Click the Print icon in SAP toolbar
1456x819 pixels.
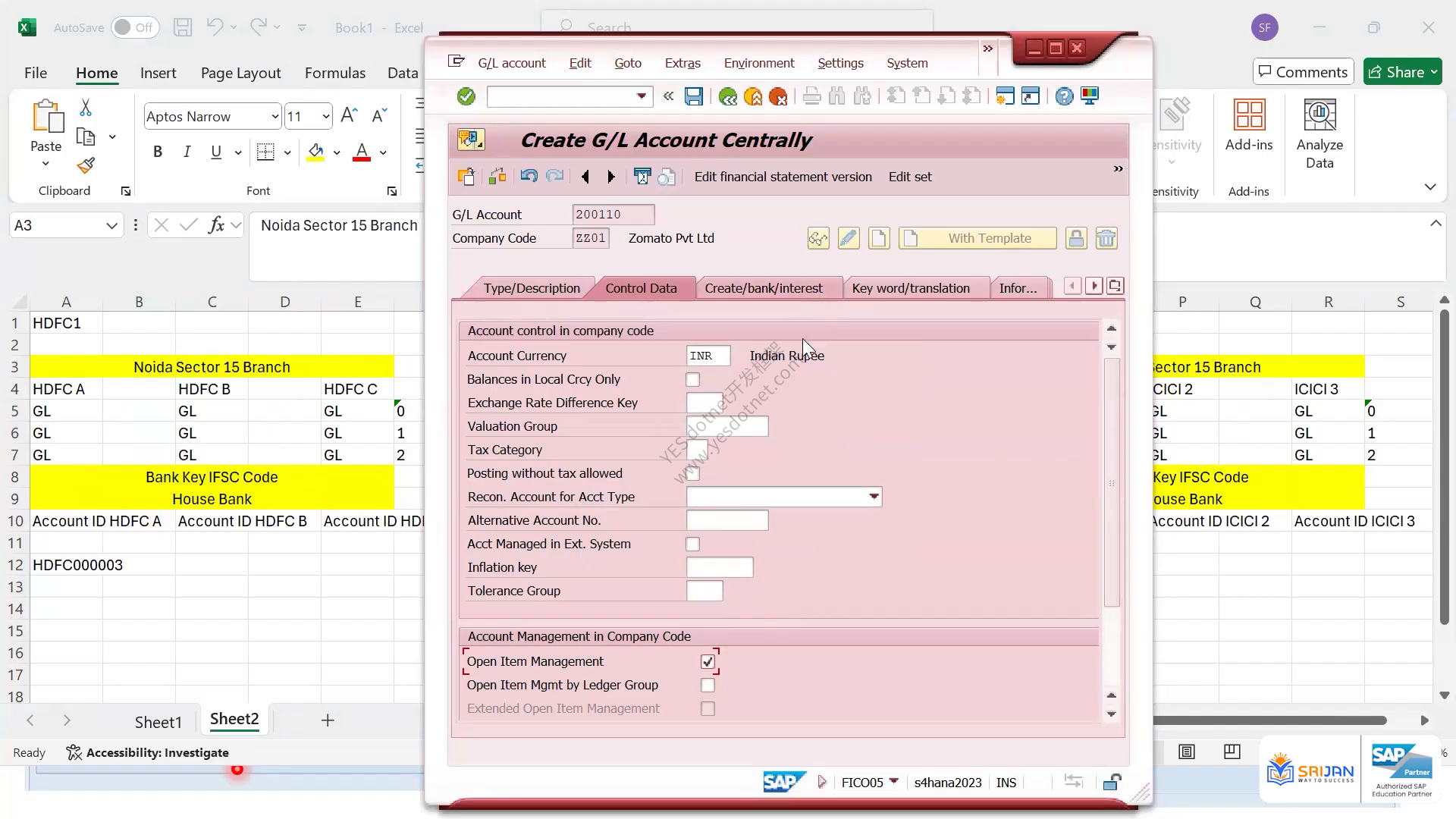[x=811, y=96]
